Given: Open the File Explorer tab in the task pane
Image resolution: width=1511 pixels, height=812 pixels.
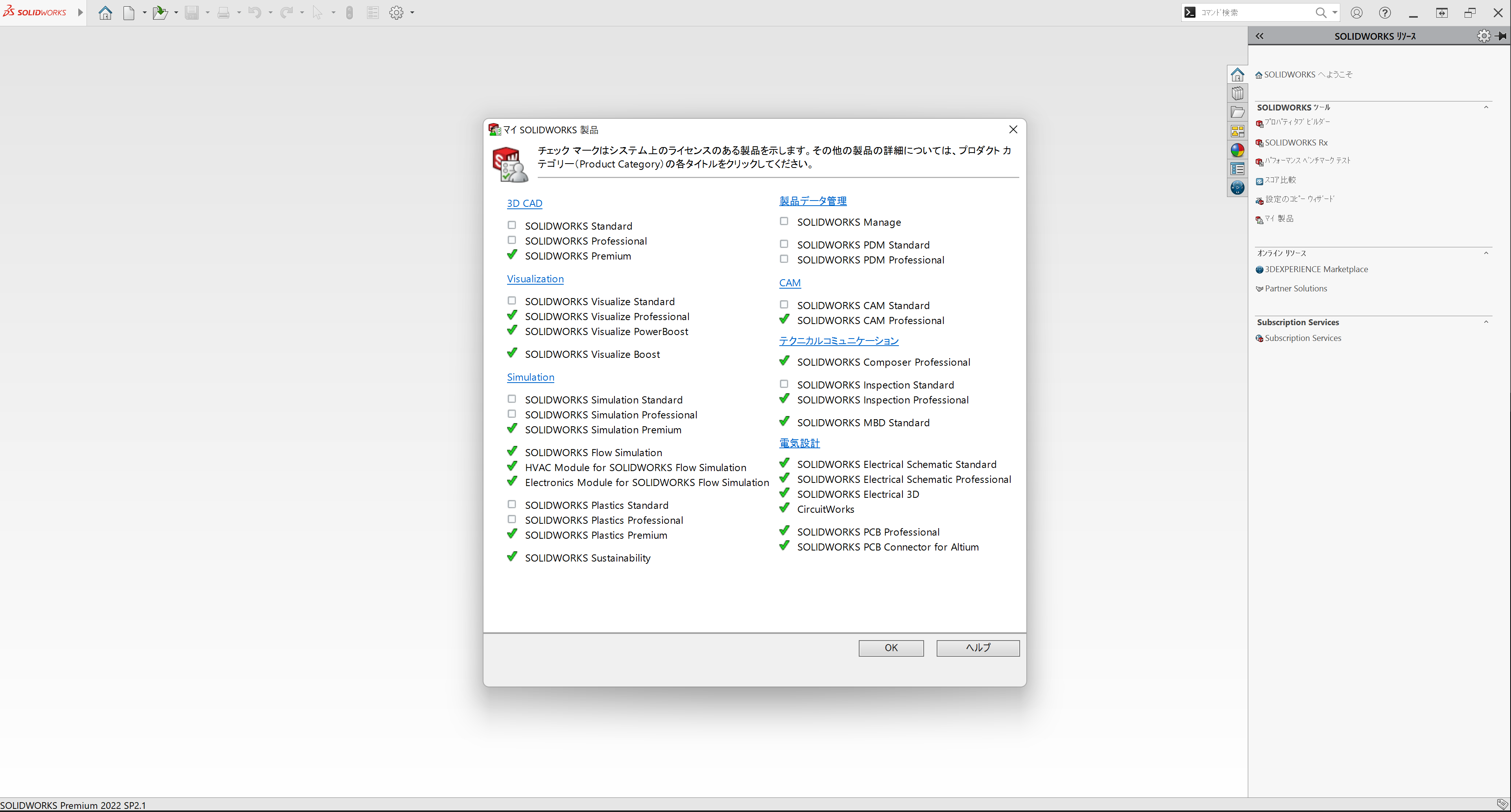Looking at the screenshot, I should [x=1238, y=112].
